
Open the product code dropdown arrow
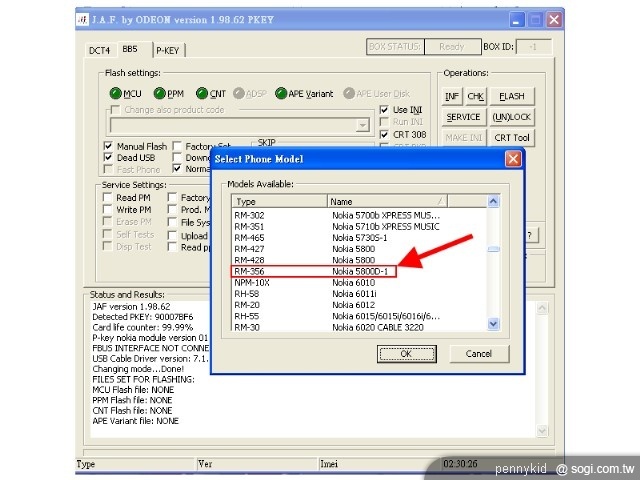click(x=362, y=125)
